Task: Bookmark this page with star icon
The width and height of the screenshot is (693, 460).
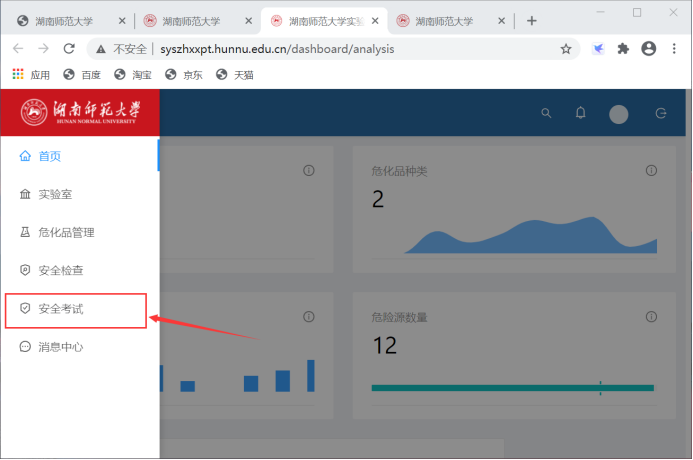Action: (566, 49)
